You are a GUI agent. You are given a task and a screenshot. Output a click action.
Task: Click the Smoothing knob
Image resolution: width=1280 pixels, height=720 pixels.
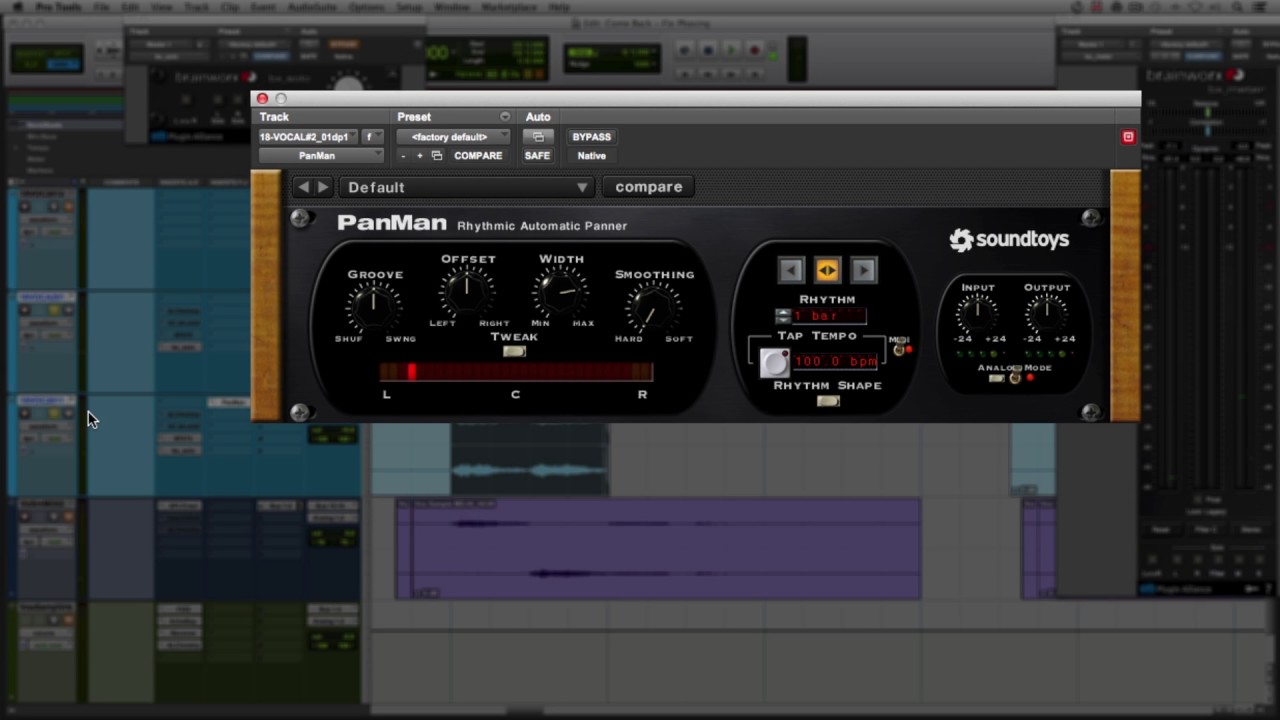pyautogui.click(x=653, y=307)
